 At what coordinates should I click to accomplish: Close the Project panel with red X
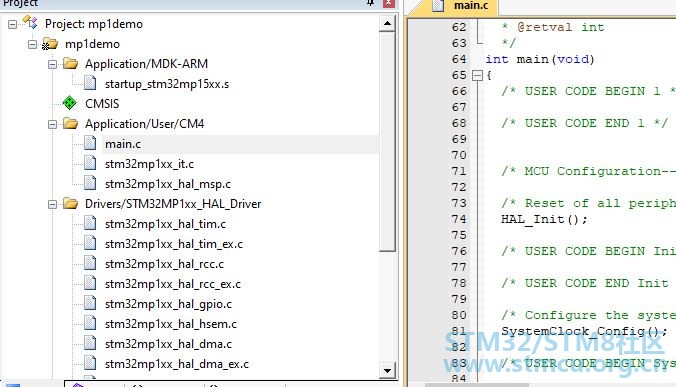coord(389,3)
